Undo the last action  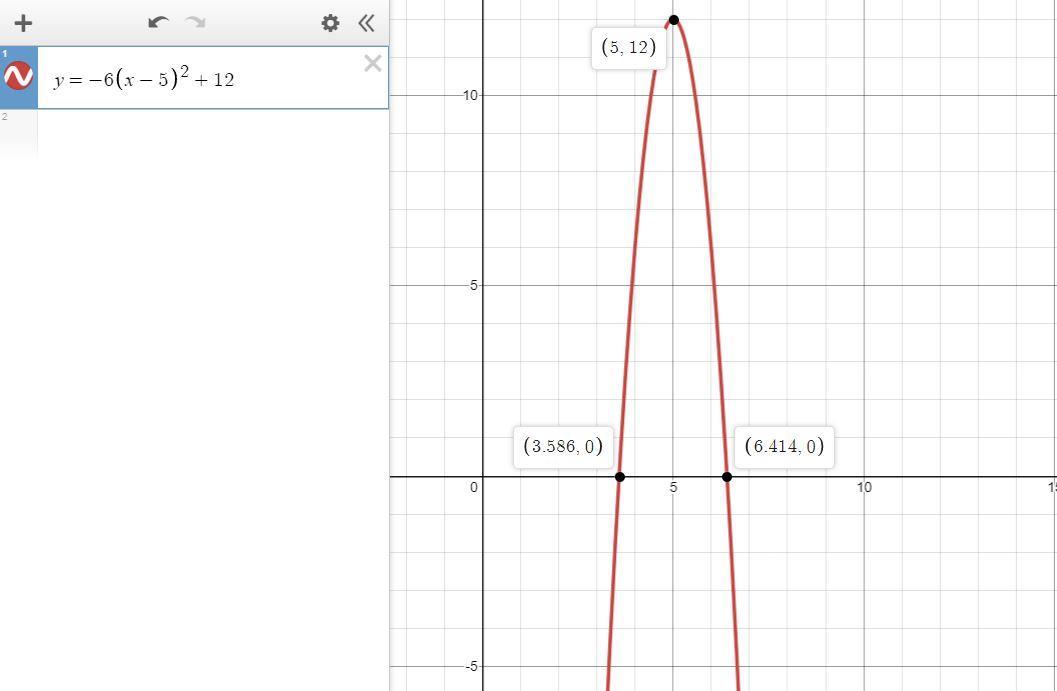(158, 23)
